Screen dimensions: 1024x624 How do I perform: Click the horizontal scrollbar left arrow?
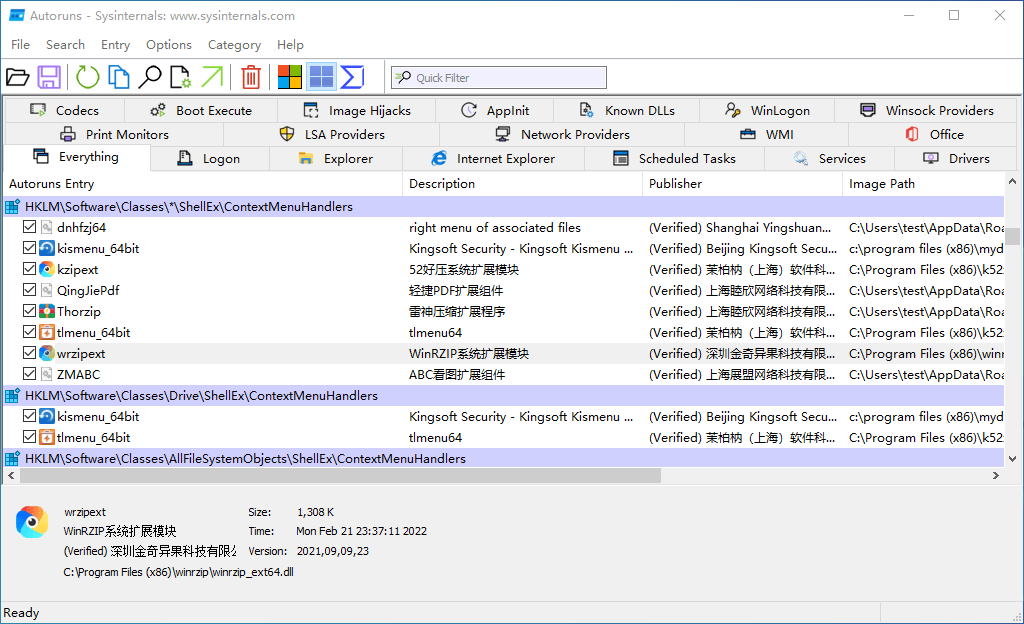11,476
